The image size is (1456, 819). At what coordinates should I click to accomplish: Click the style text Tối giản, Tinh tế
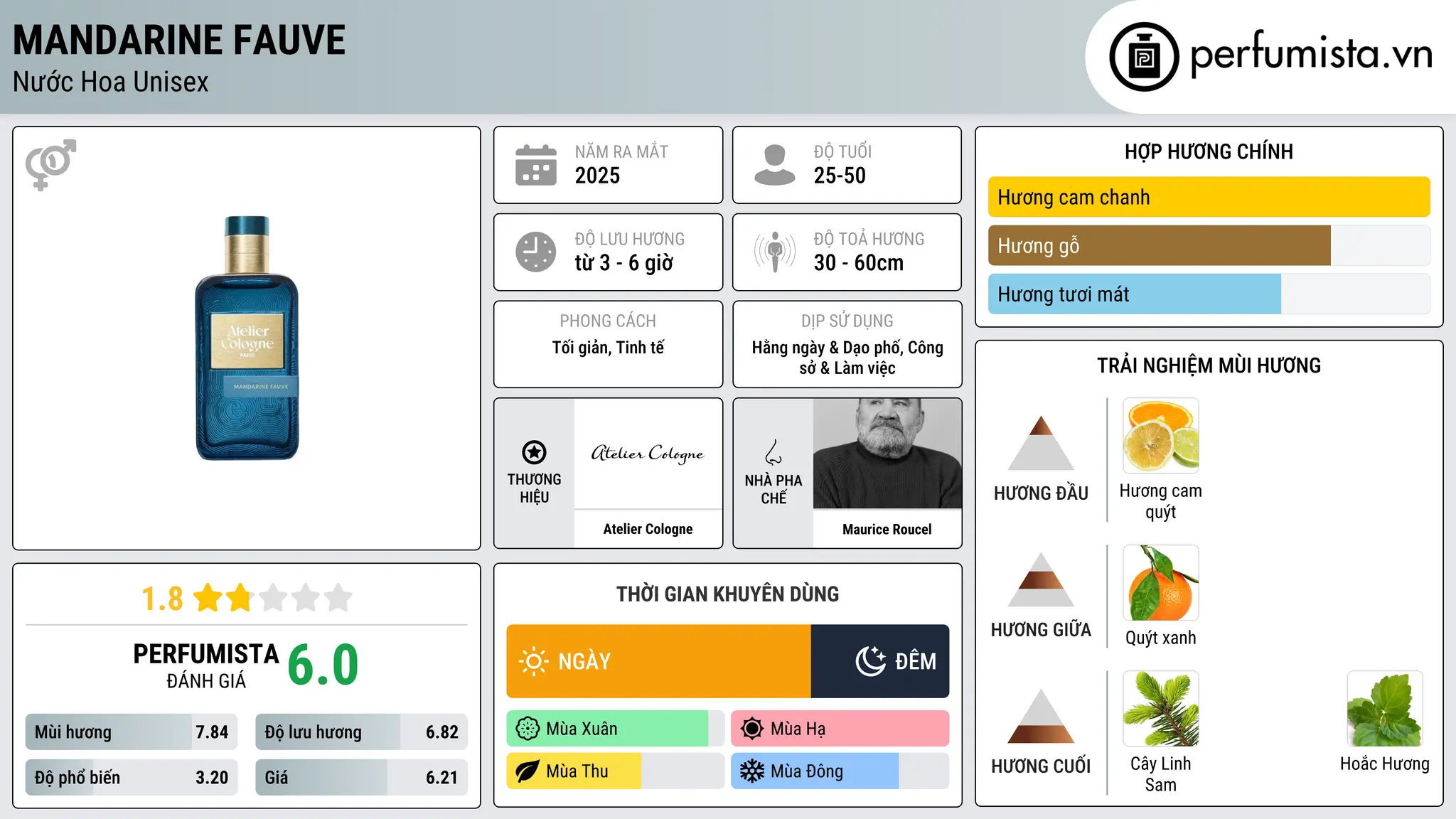click(608, 348)
